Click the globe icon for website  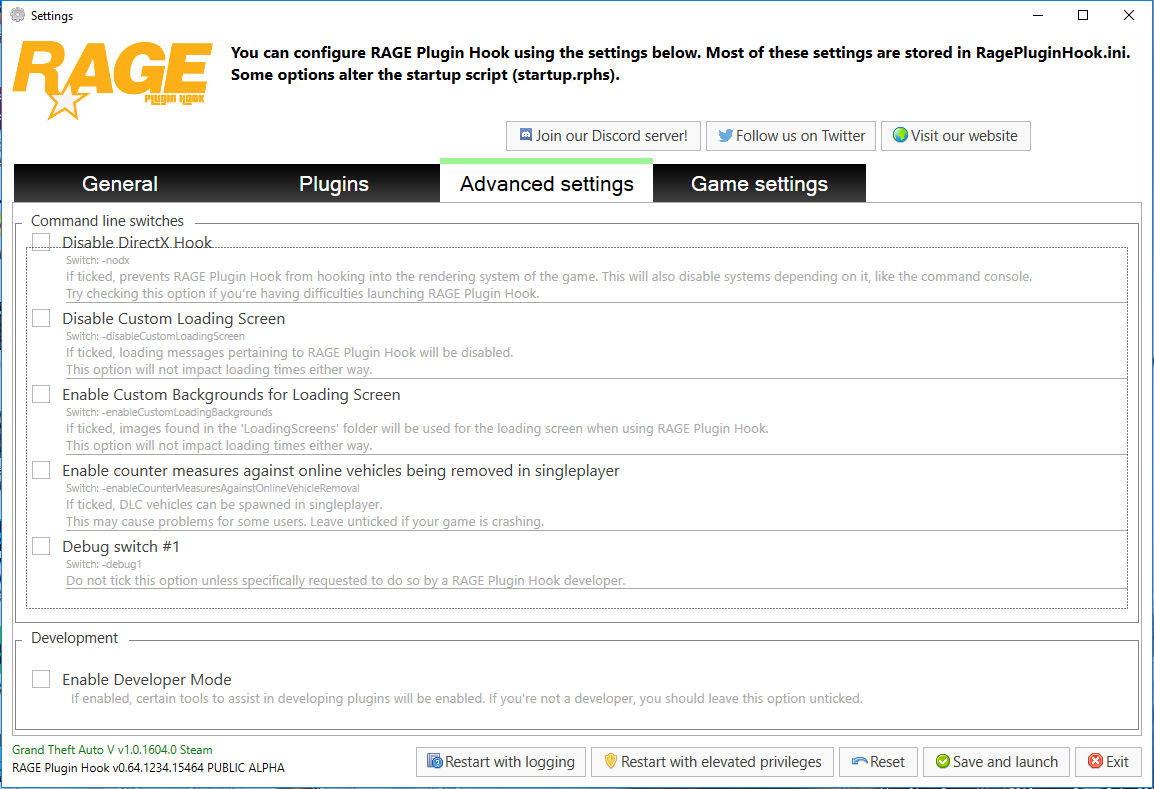click(x=900, y=136)
